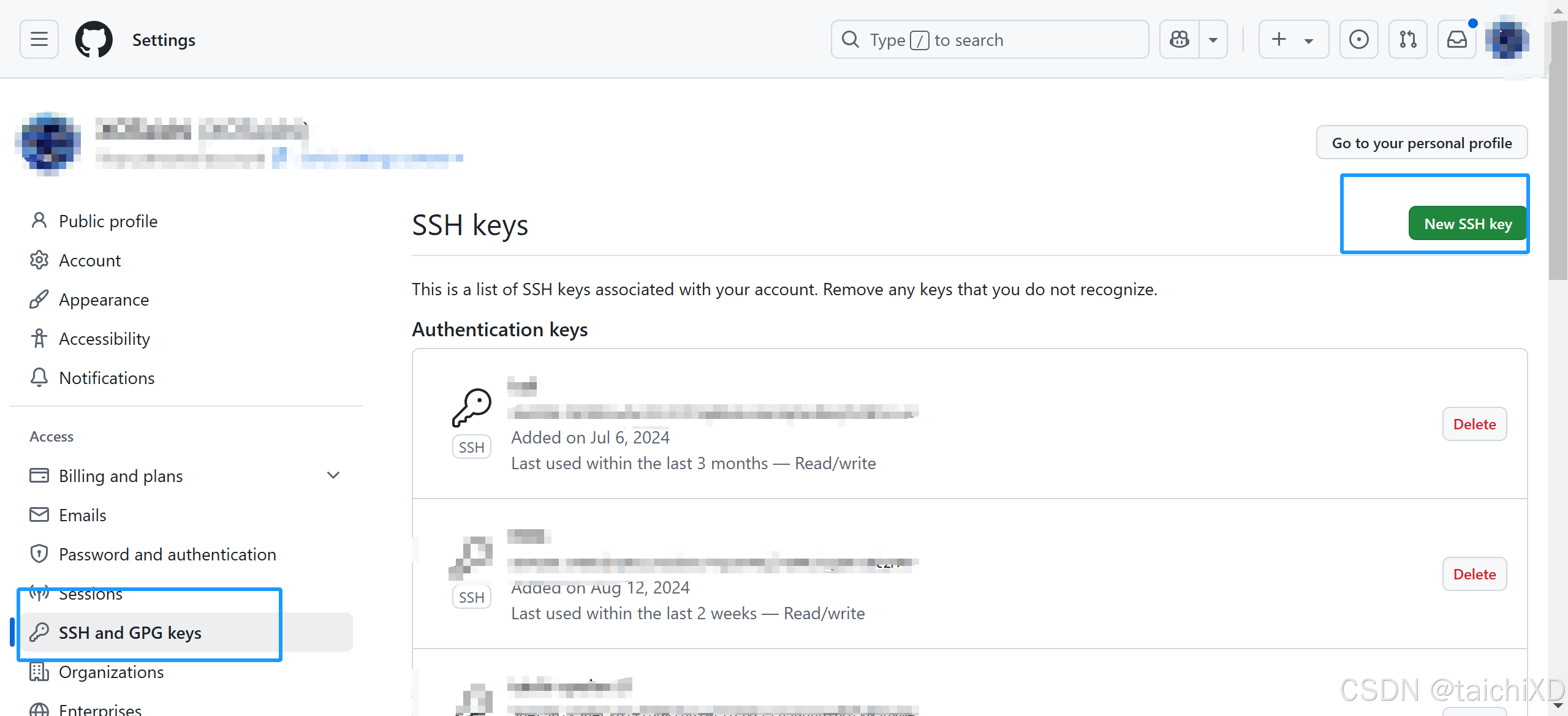Delete the SSH key added Jul 6
Image resolution: width=1568 pixels, height=716 pixels.
pos(1474,423)
